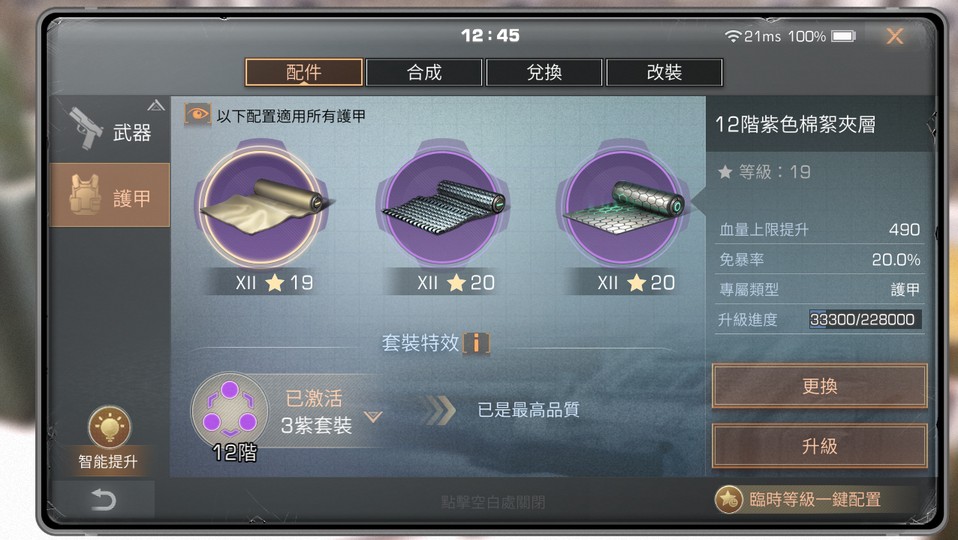
Task: Select the beige cotton layer armor attachment
Action: 262,206
